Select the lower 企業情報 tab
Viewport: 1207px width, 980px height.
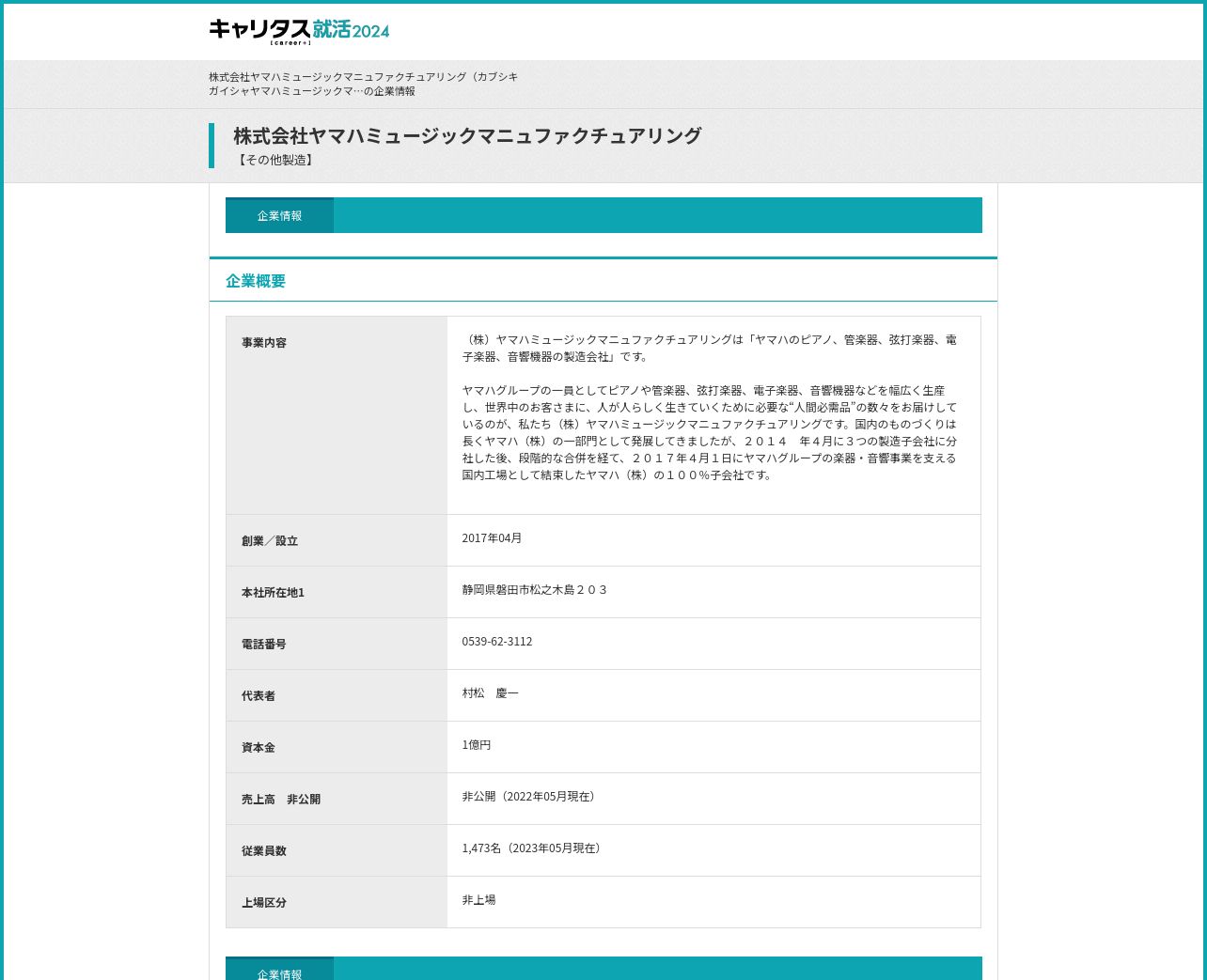pos(279,969)
